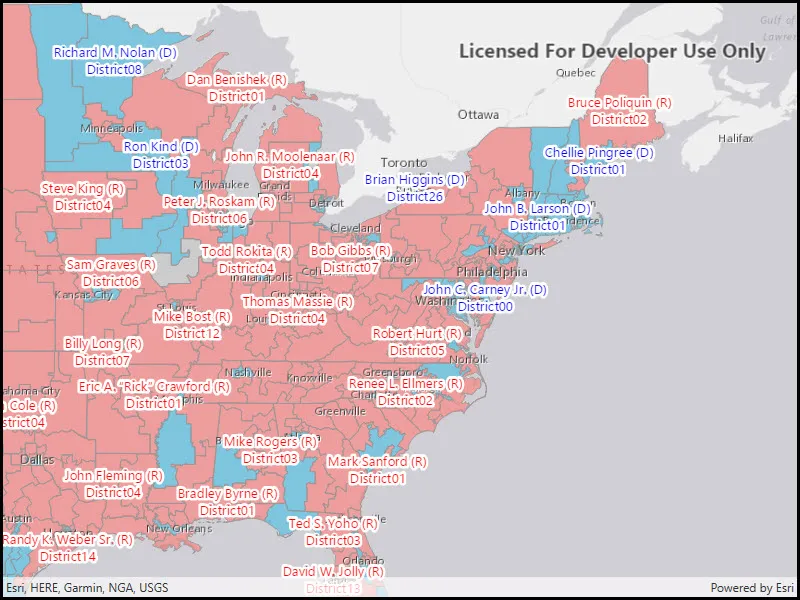This screenshot has height=600, width=800.
Task: Click Peter J. Roskam (R) label
Action: (219, 210)
